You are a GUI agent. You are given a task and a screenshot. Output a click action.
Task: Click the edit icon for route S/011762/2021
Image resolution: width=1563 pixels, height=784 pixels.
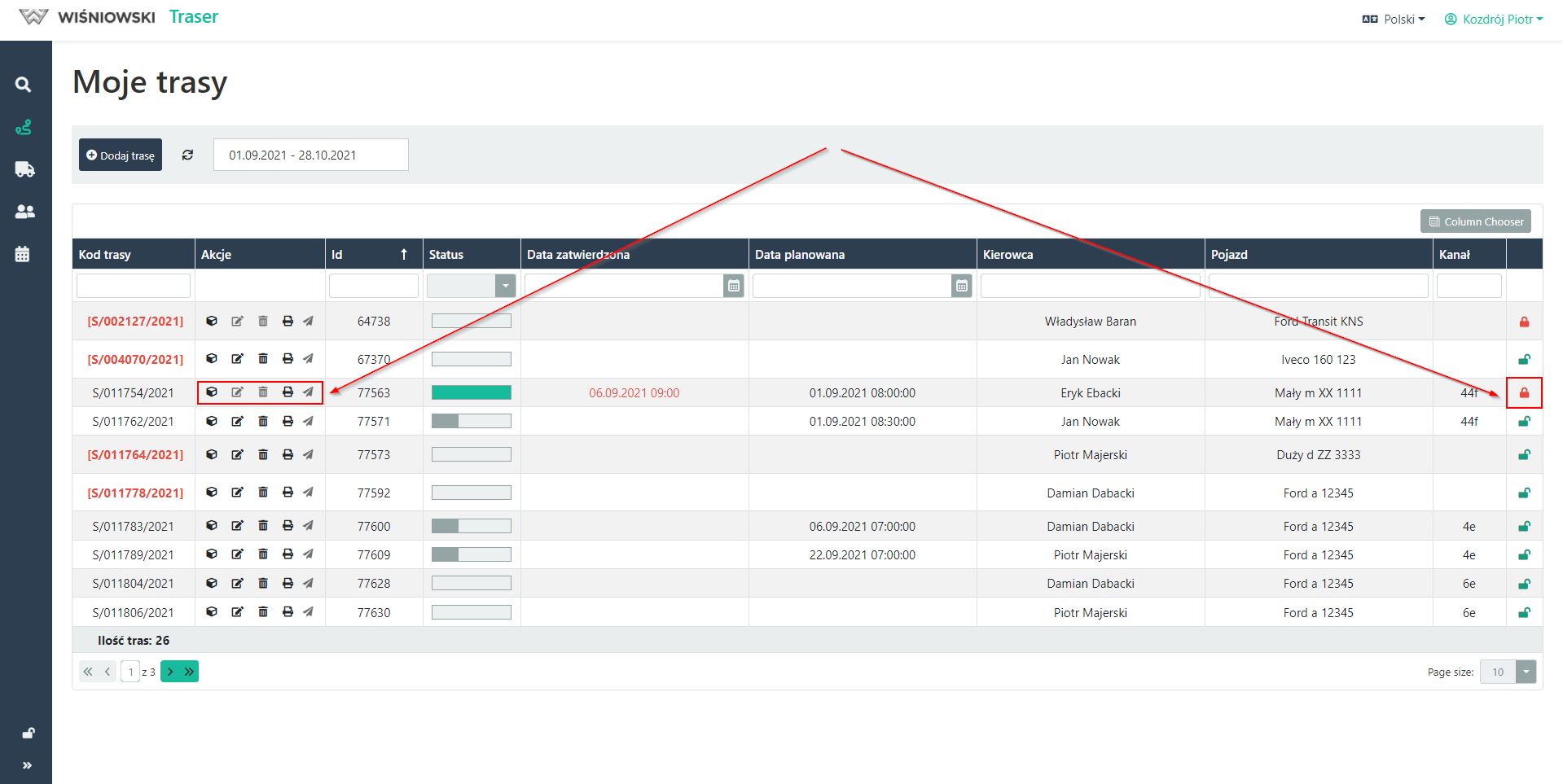(237, 422)
